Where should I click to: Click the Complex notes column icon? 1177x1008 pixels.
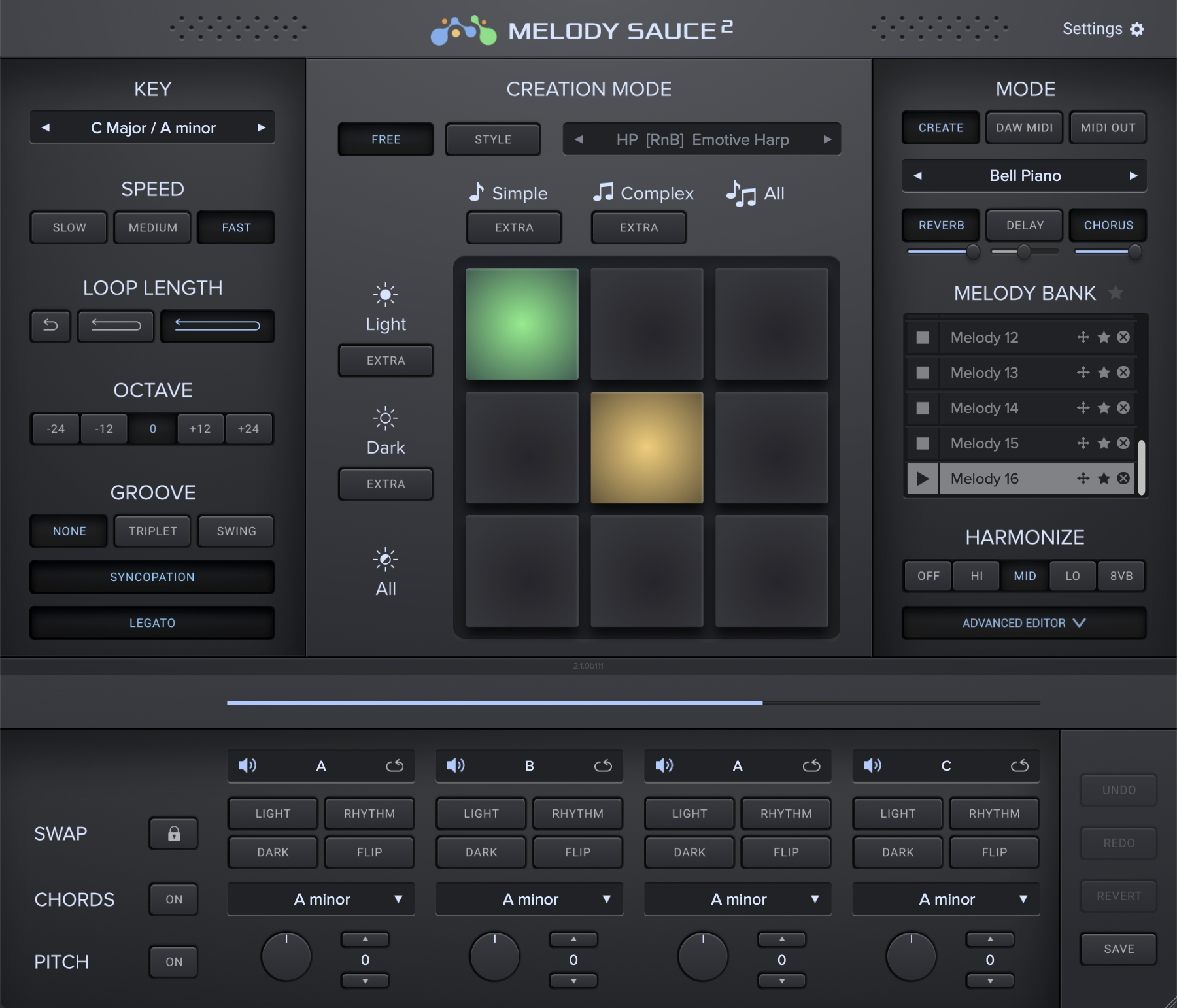[x=603, y=192]
